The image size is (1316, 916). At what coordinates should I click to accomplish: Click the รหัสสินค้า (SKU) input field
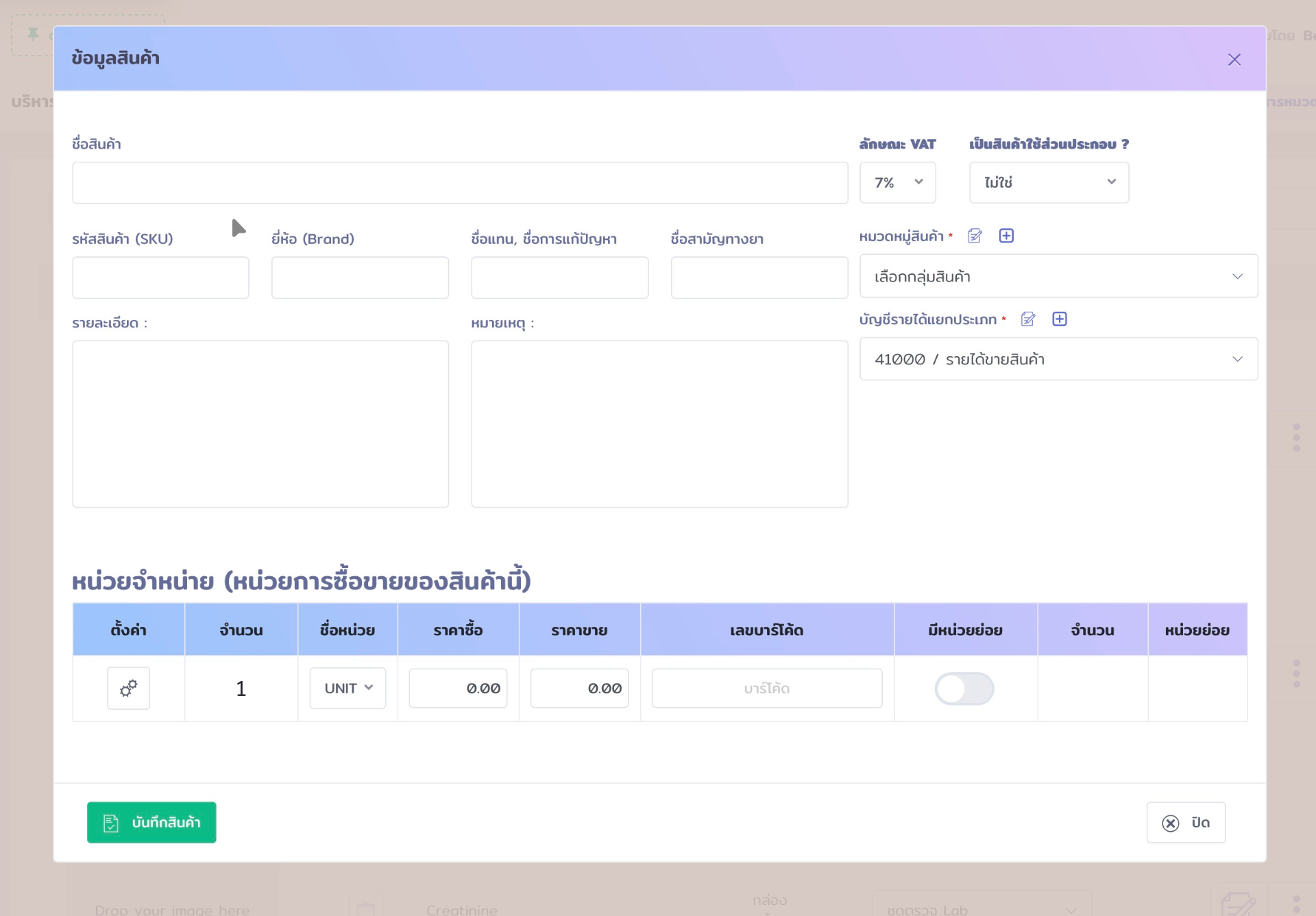pyautogui.click(x=160, y=277)
